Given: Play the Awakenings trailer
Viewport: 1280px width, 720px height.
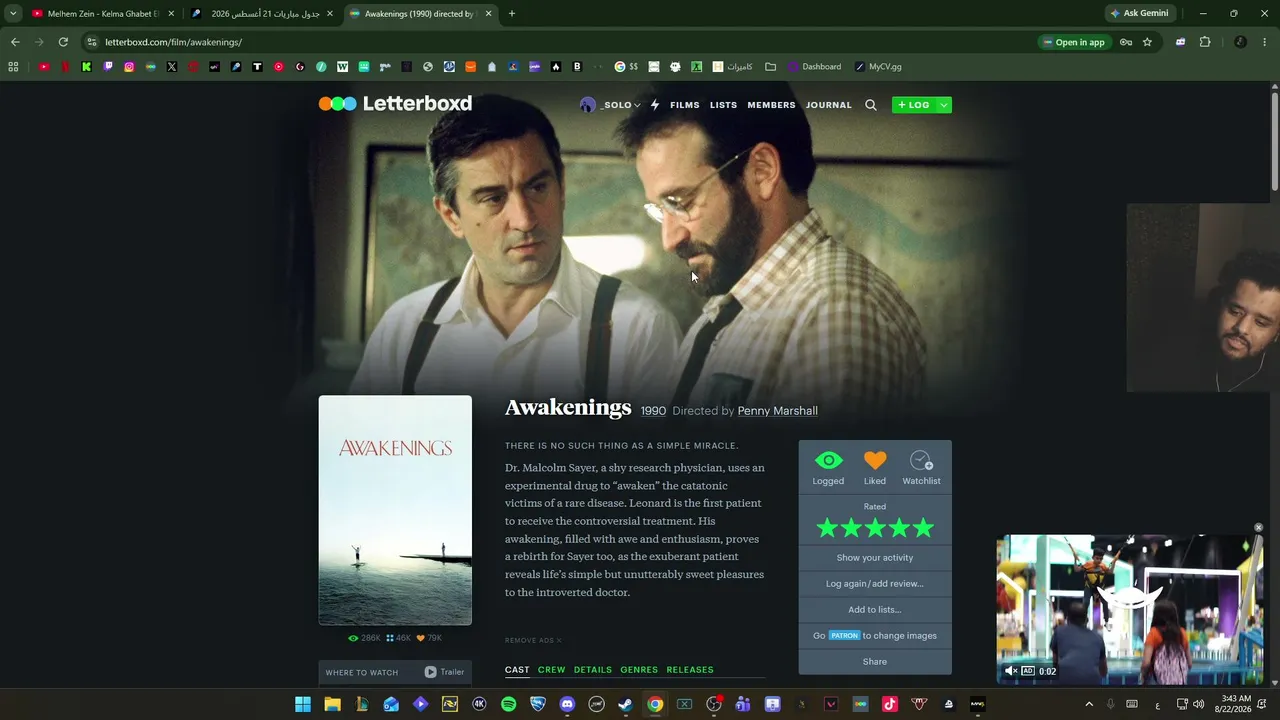Looking at the screenshot, I should (444, 672).
